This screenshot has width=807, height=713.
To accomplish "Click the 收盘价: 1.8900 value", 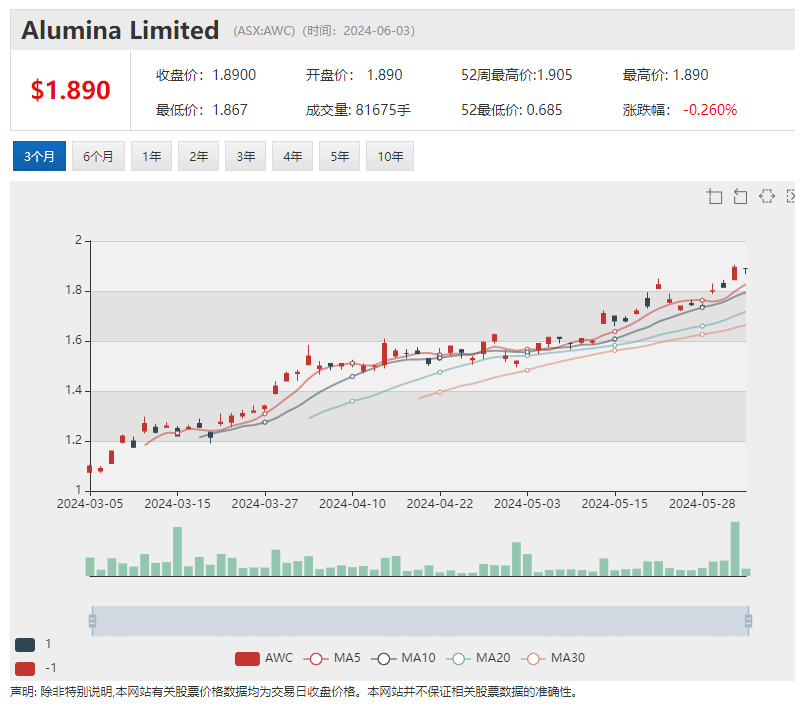I will [x=206, y=75].
